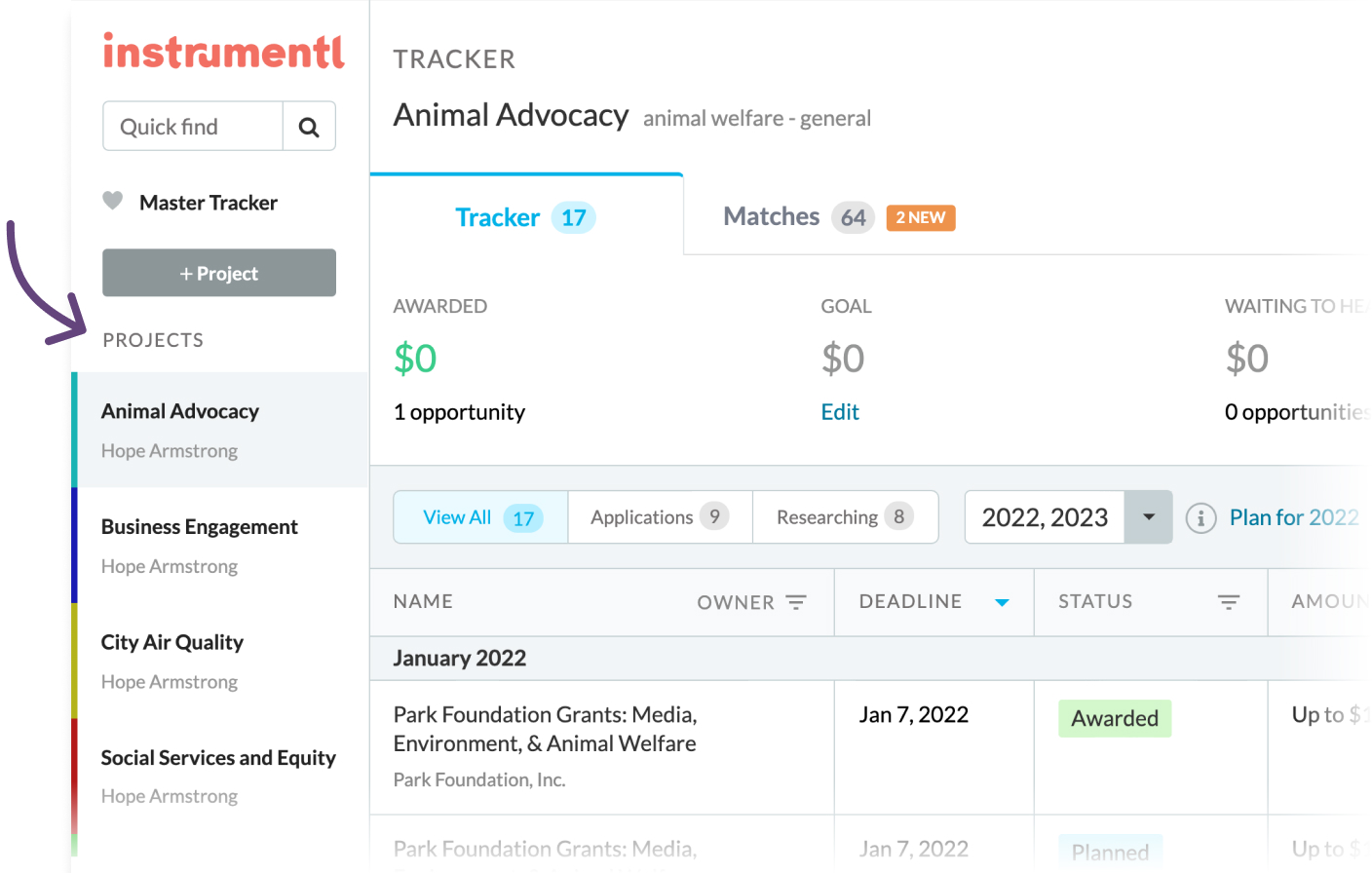1372x873 pixels.
Task: Switch to the Matches tab
Action: [x=771, y=216]
